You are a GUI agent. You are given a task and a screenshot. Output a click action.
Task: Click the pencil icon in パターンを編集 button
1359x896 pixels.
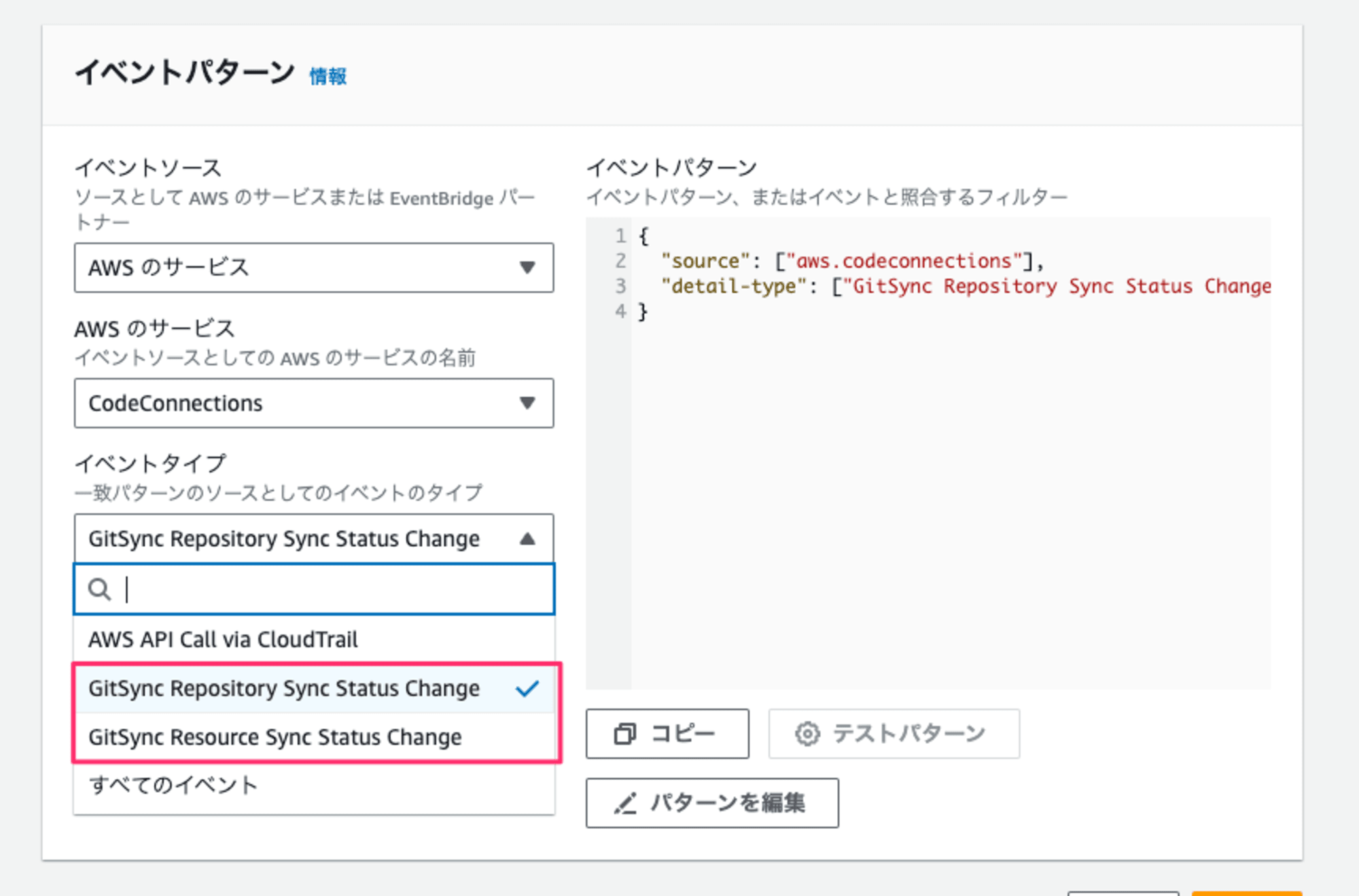click(625, 803)
